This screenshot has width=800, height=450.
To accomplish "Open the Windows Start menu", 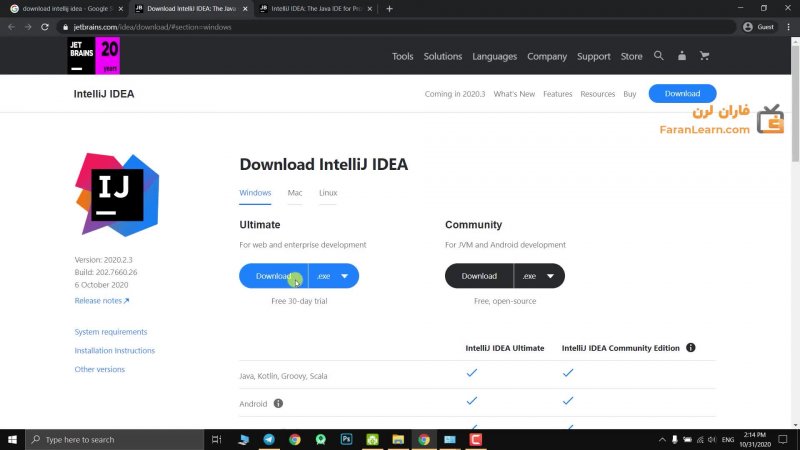I will [12, 439].
